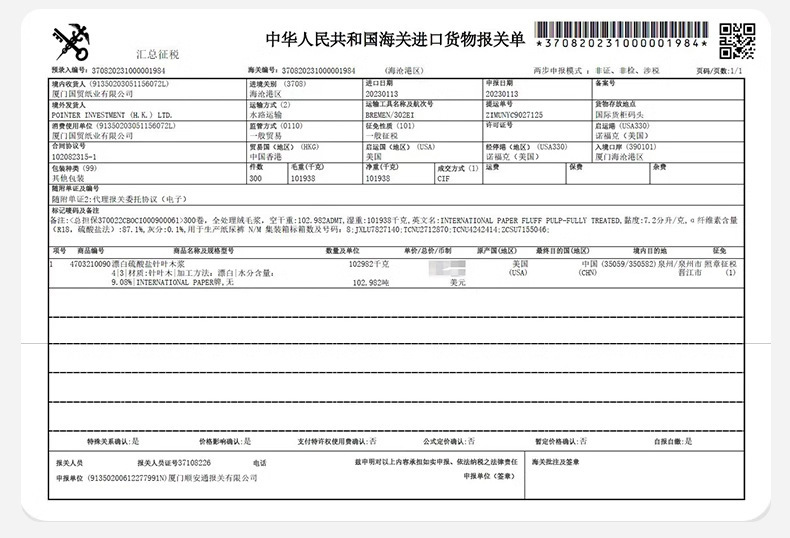Click product name 漂白硫酸盐针叶木浆
Image resolution: width=790 pixels, height=538 pixels.
(148, 263)
